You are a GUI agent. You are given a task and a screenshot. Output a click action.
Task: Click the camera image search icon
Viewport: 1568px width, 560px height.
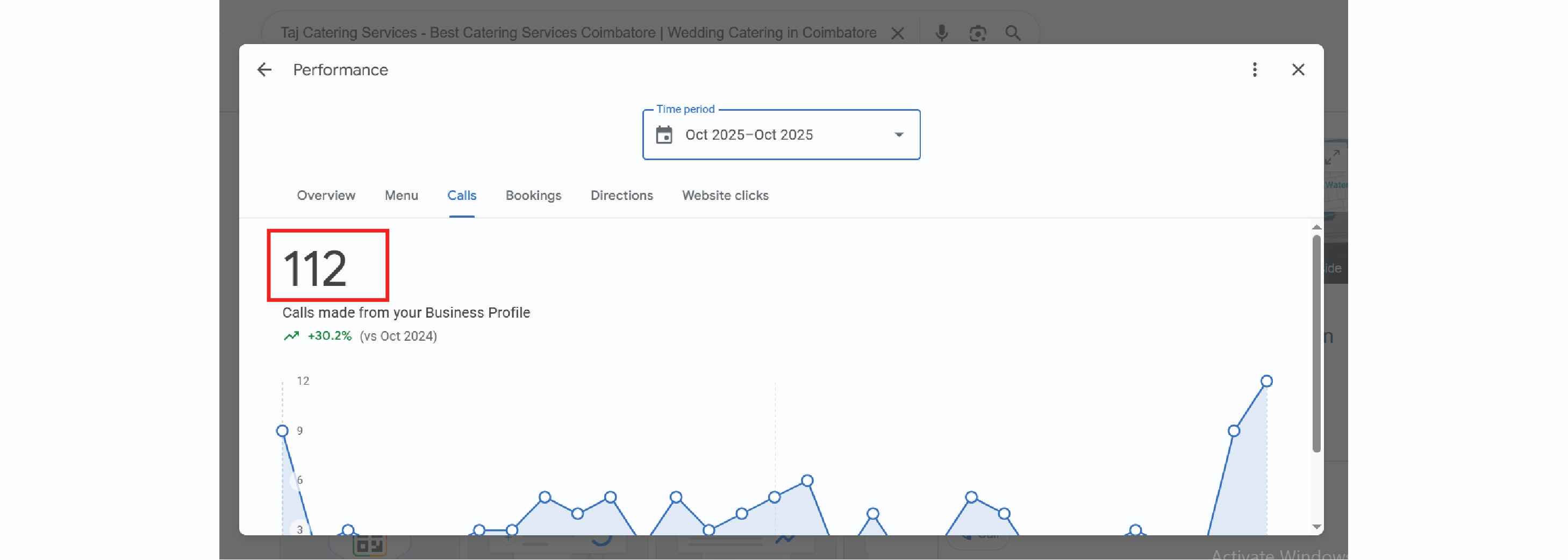click(978, 33)
